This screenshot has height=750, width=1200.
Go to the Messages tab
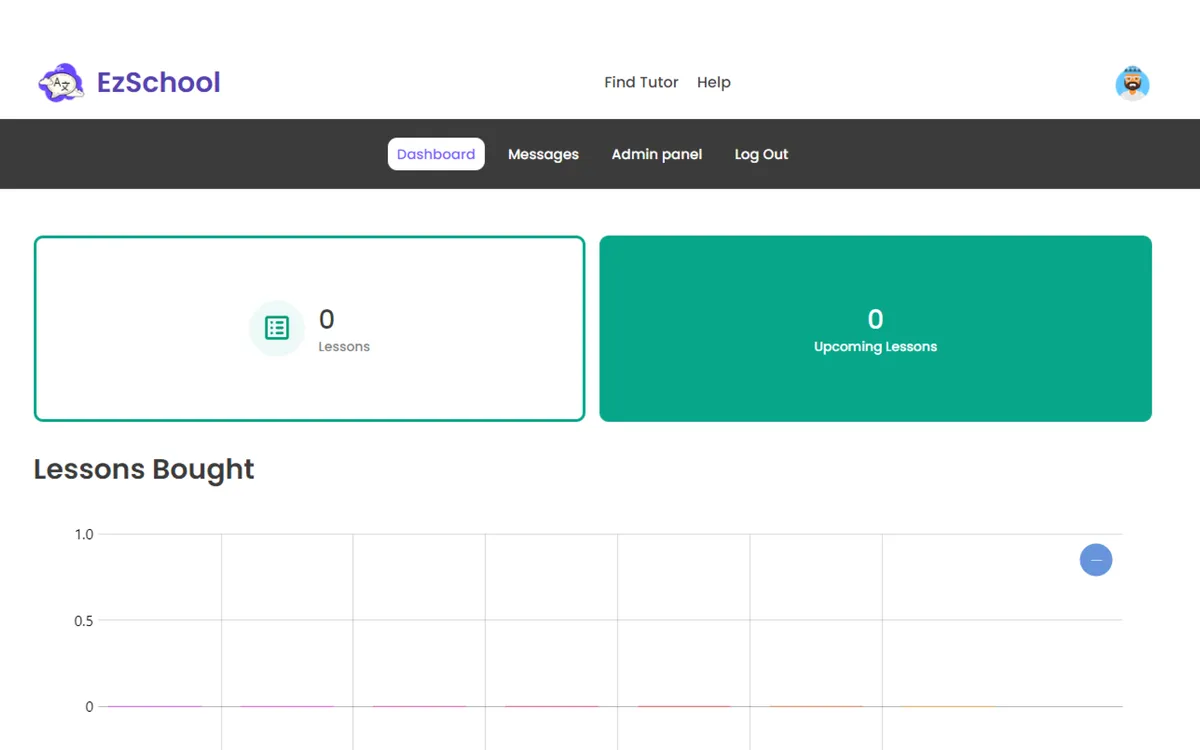[543, 154]
